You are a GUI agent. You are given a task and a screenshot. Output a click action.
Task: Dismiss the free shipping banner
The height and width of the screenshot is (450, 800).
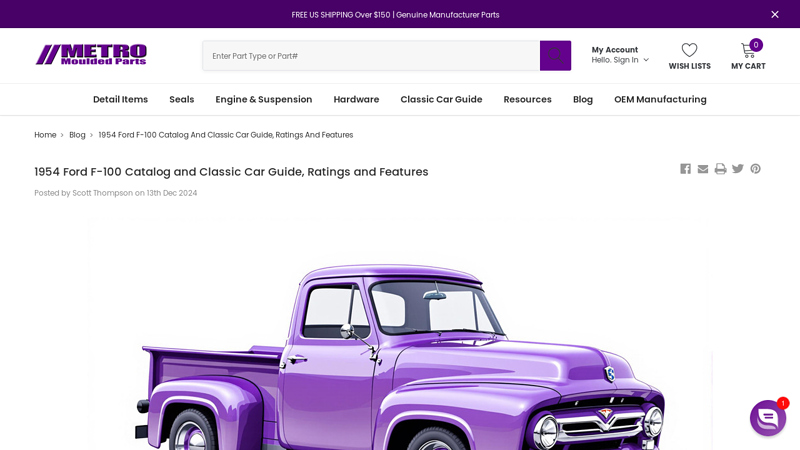tap(774, 15)
